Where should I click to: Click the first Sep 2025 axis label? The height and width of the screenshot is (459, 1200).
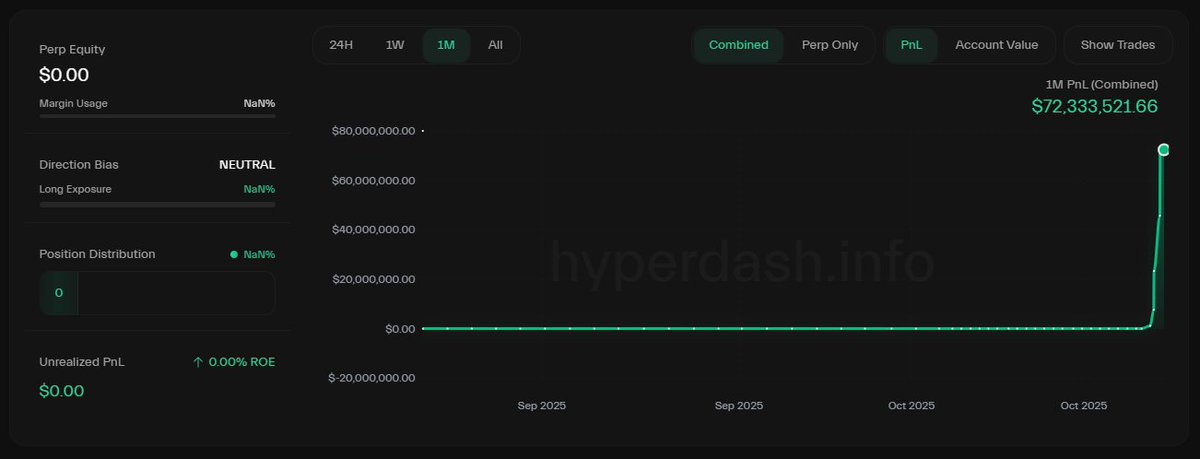542,406
